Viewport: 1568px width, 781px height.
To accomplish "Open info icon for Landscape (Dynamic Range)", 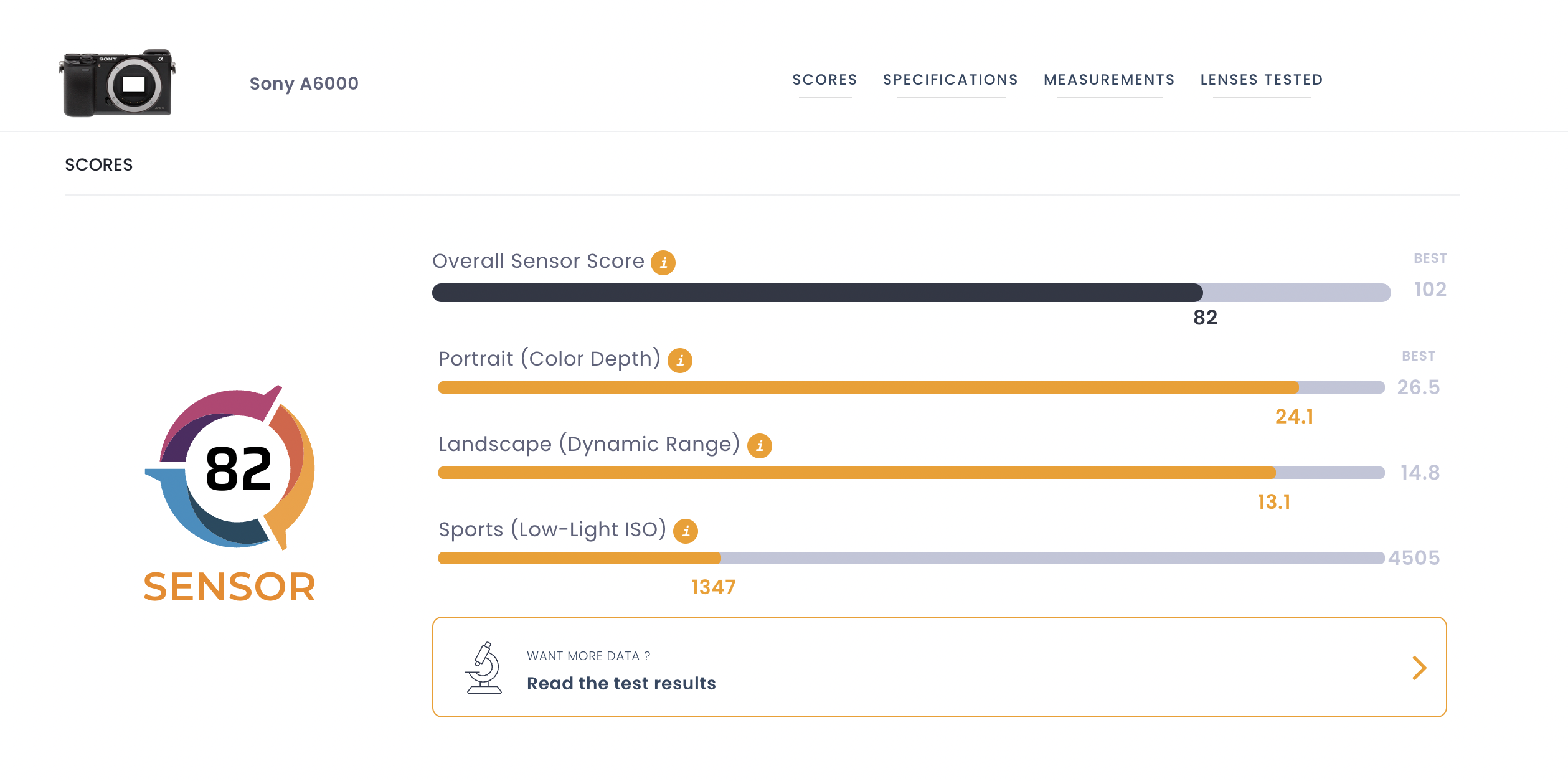I will coord(759,446).
